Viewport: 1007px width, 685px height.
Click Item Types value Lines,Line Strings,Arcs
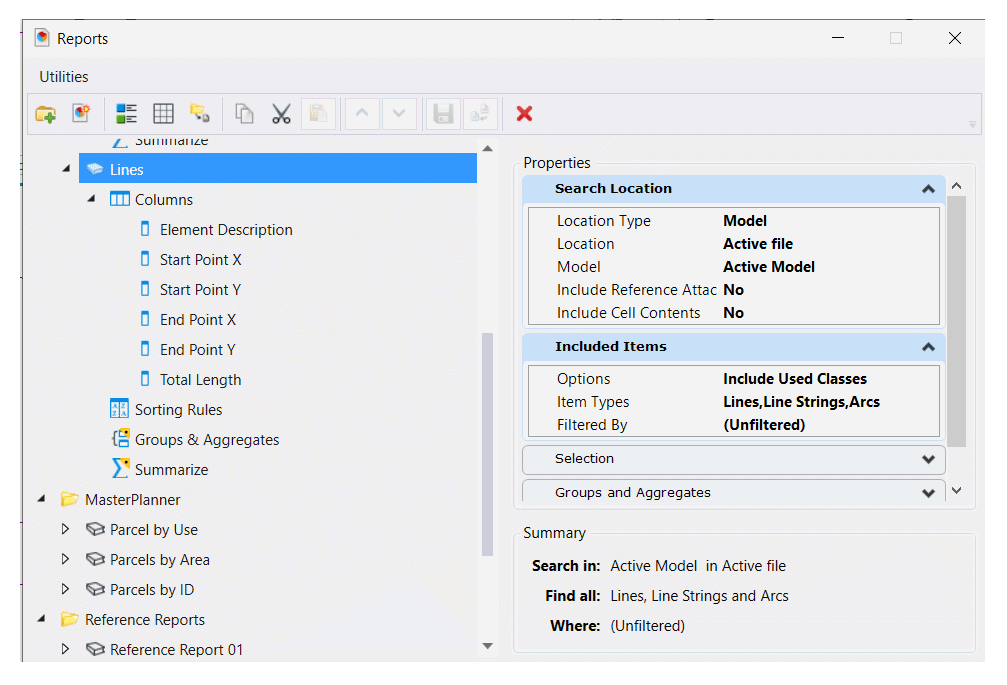point(801,402)
